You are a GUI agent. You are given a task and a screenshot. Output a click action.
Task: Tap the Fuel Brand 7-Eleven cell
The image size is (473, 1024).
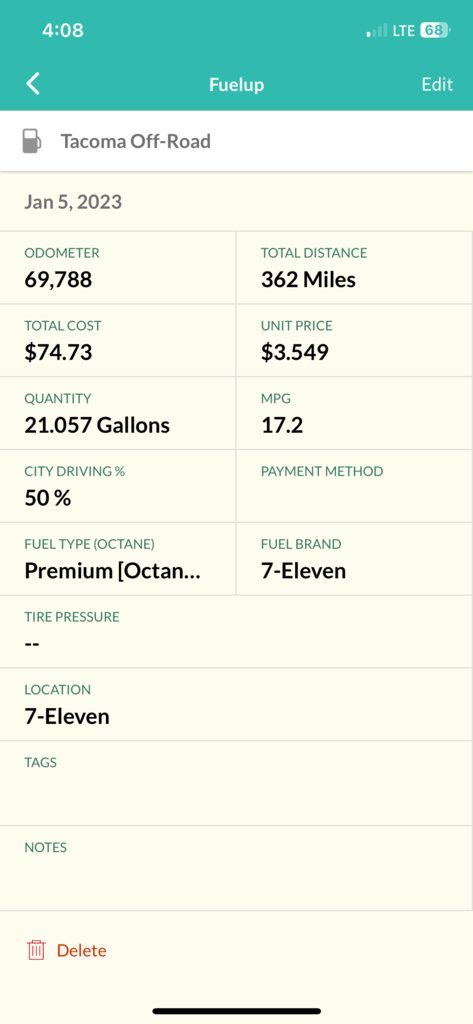355,559
